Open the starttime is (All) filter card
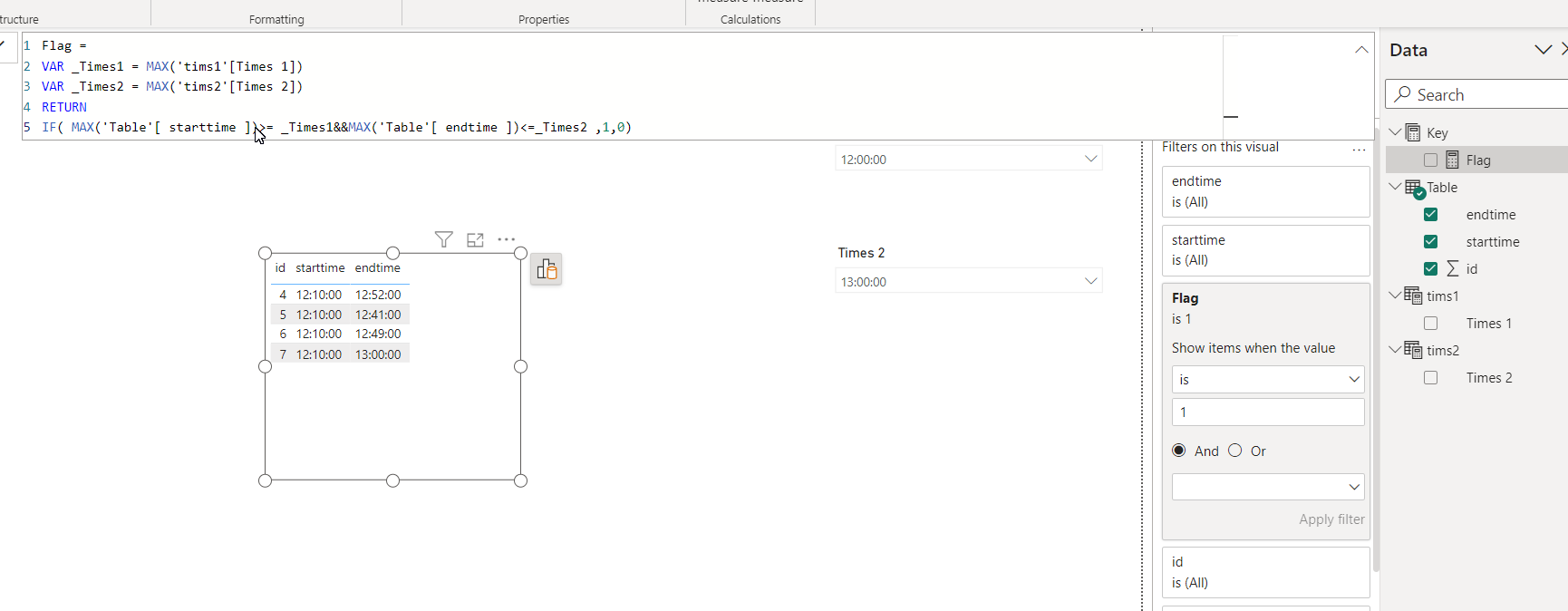The image size is (1568, 611). coord(1265,250)
